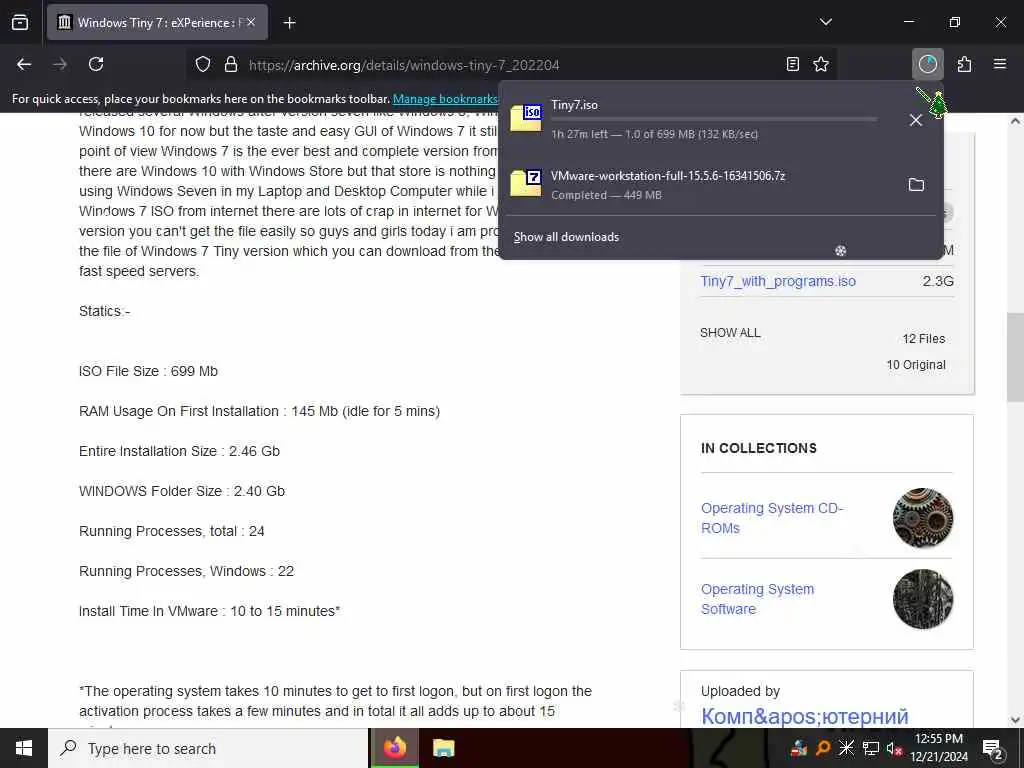Open the notification center icon
The height and width of the screenshot is (768, 1024).
(992, 748)
